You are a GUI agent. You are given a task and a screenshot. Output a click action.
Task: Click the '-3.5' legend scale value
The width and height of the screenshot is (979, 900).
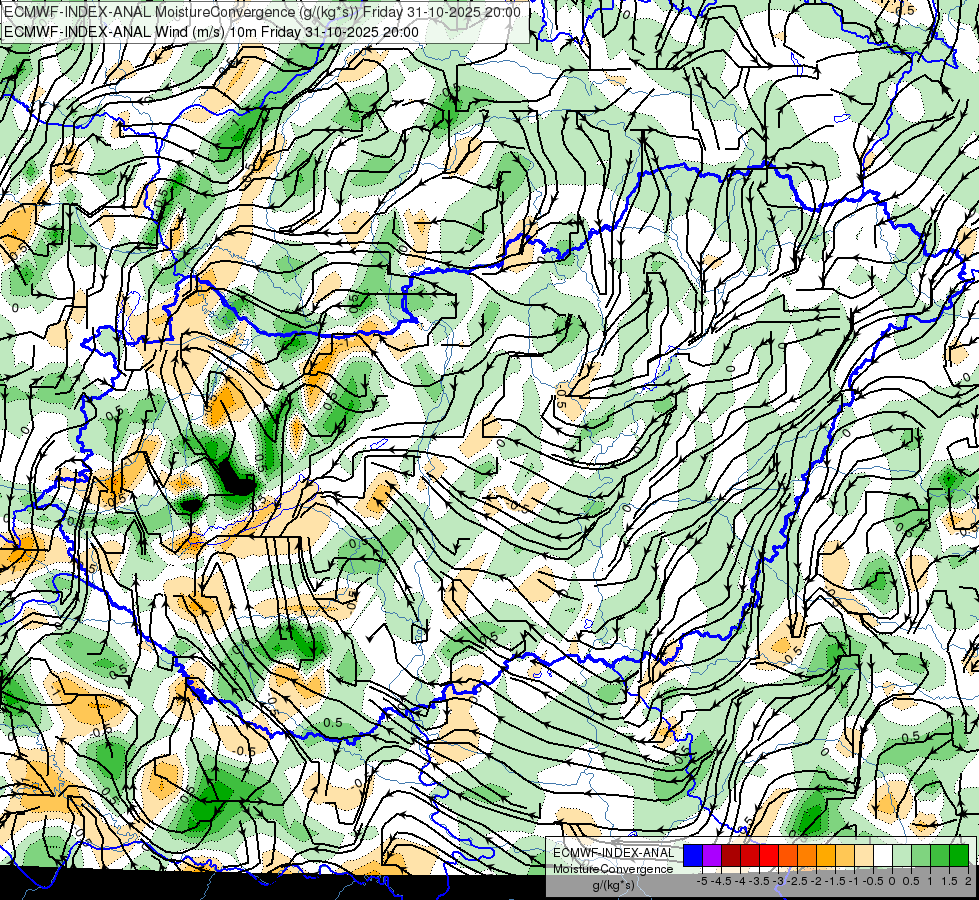[759, 881]
